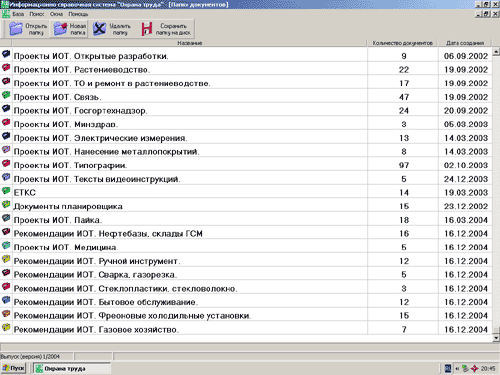Click folder icon beside 'Нефтебазы, склады ГСМ'

click(6, 232)
